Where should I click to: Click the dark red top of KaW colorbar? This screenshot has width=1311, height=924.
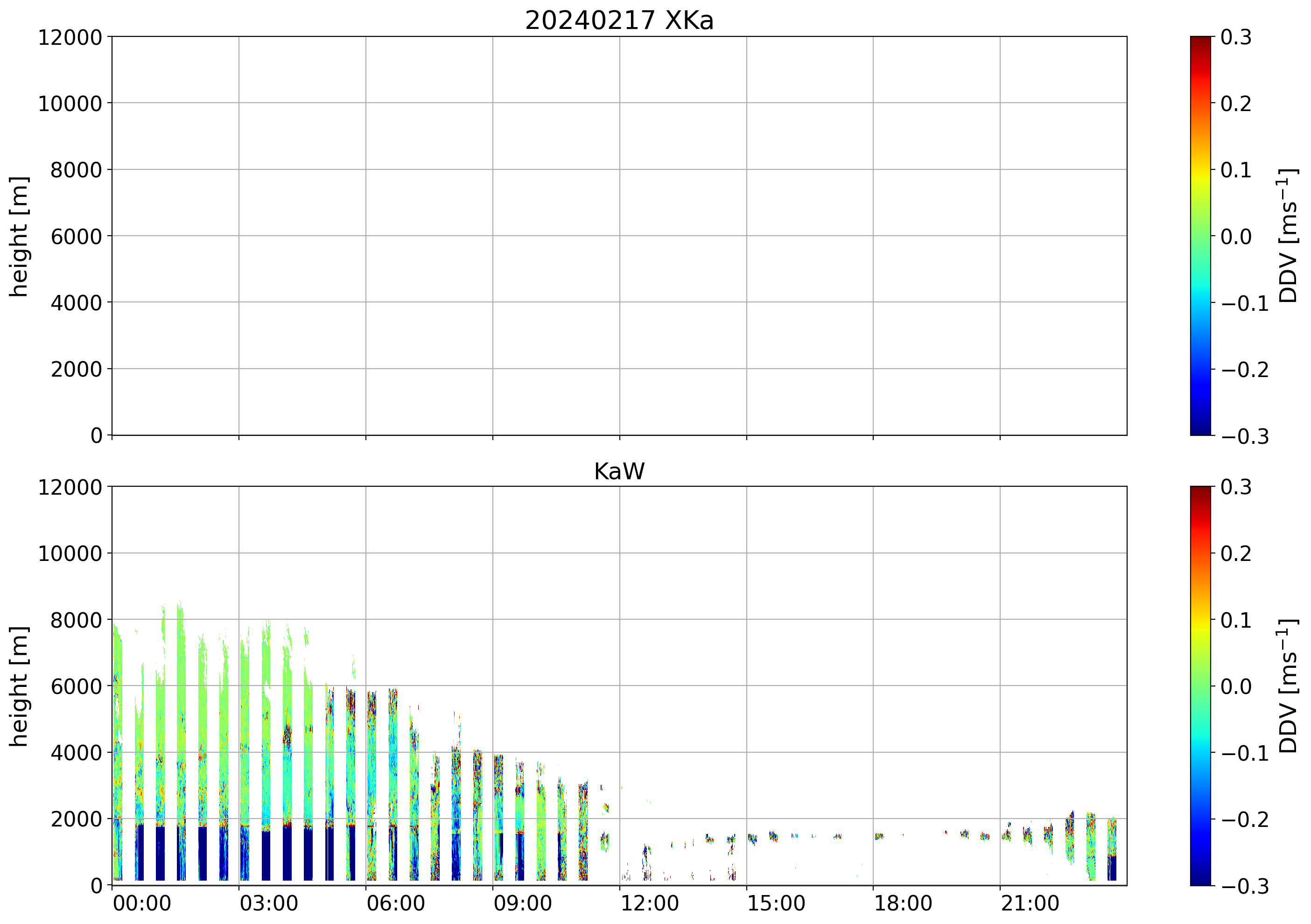coord(1200,491)
